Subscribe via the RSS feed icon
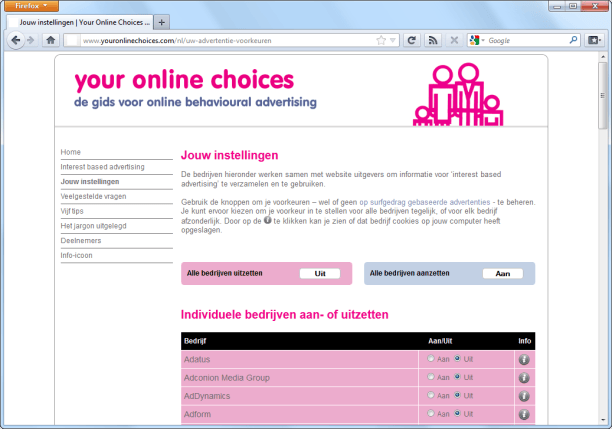Image resolution: width=612 pixels, height=429 pixels. pyautogui.click(x=433, y=40)
